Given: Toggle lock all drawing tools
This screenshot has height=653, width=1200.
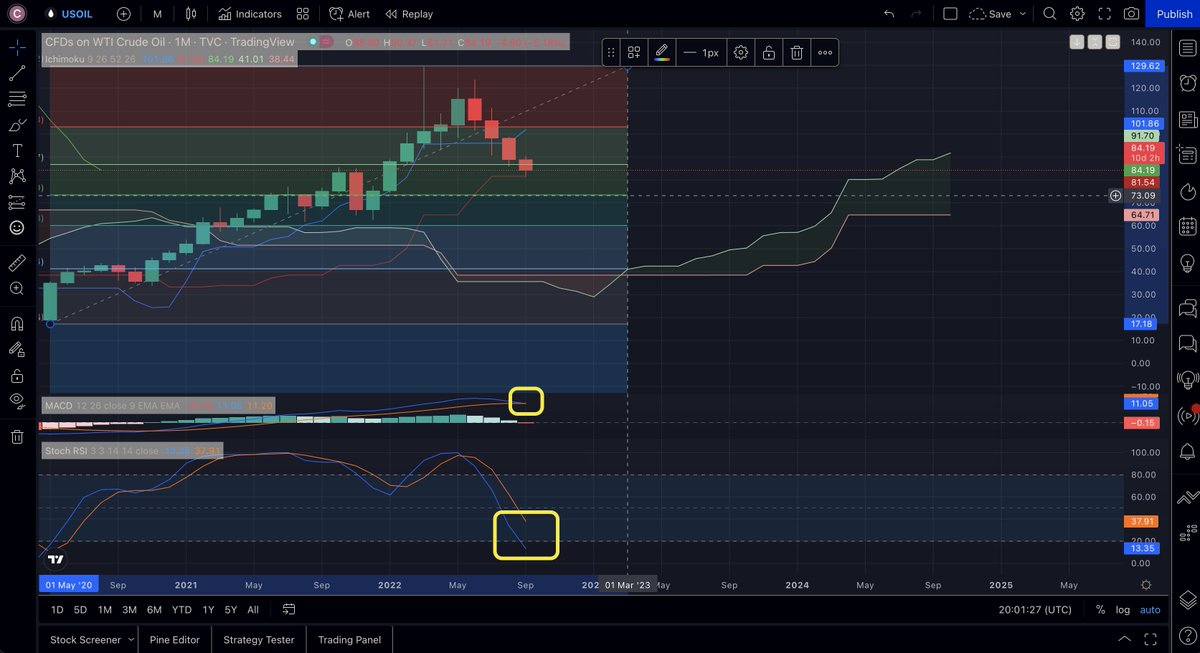Looking at the screenshot, I should tap(17, 376).
